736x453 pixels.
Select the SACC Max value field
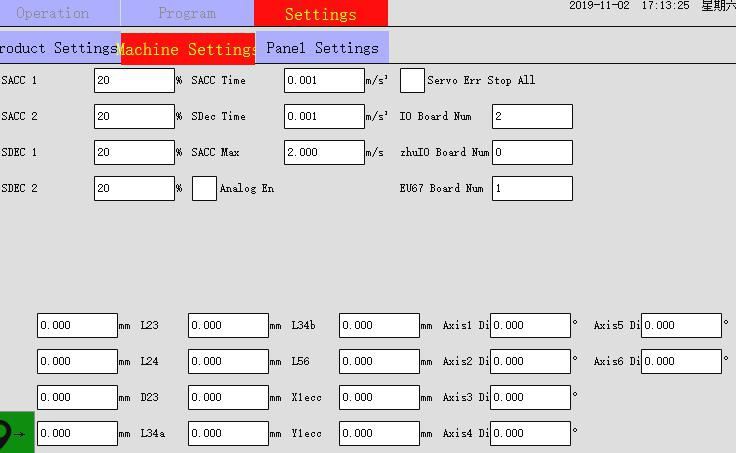[324, 152]
